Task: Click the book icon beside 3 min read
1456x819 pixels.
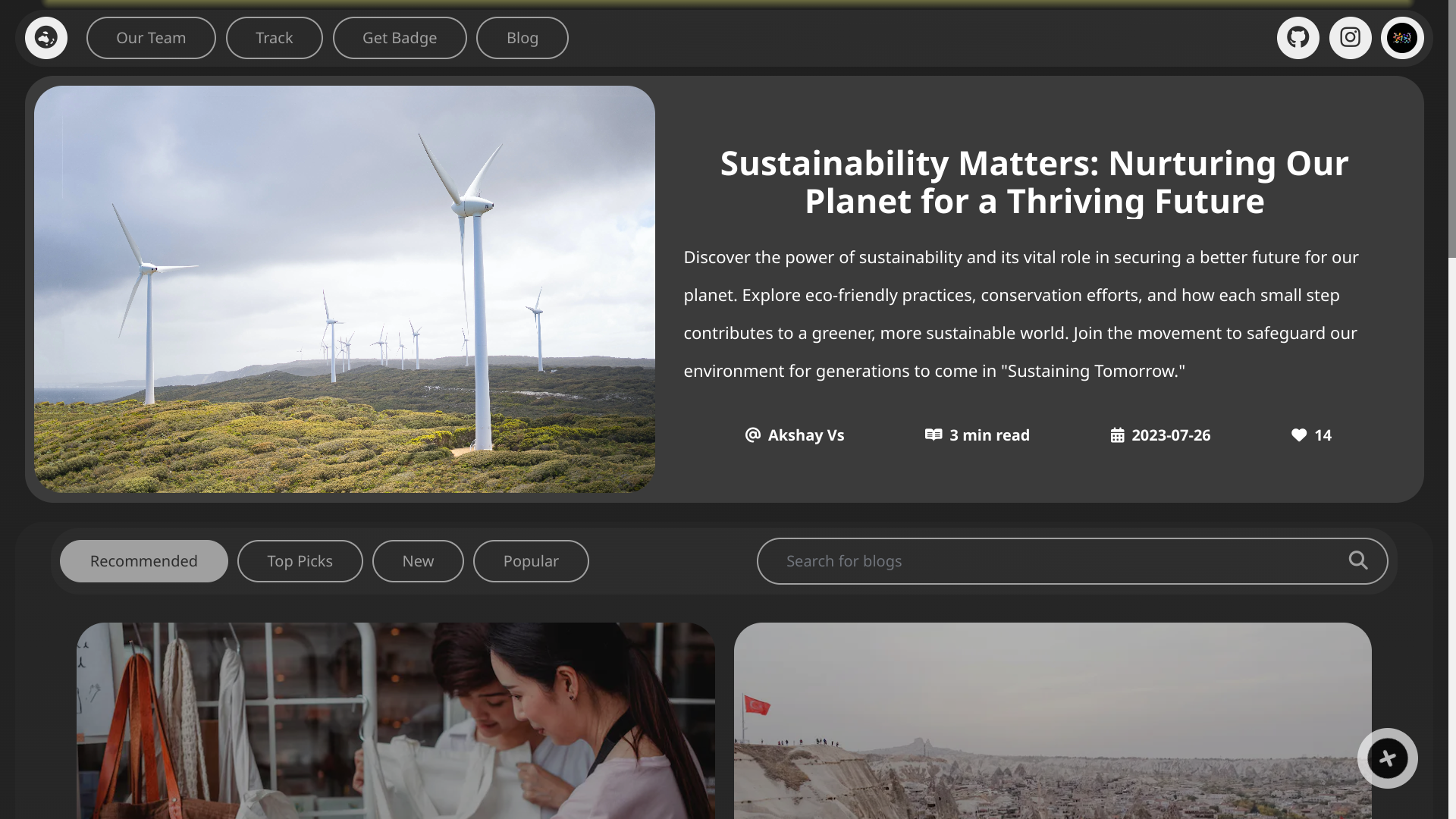Action: pos(933,435)
